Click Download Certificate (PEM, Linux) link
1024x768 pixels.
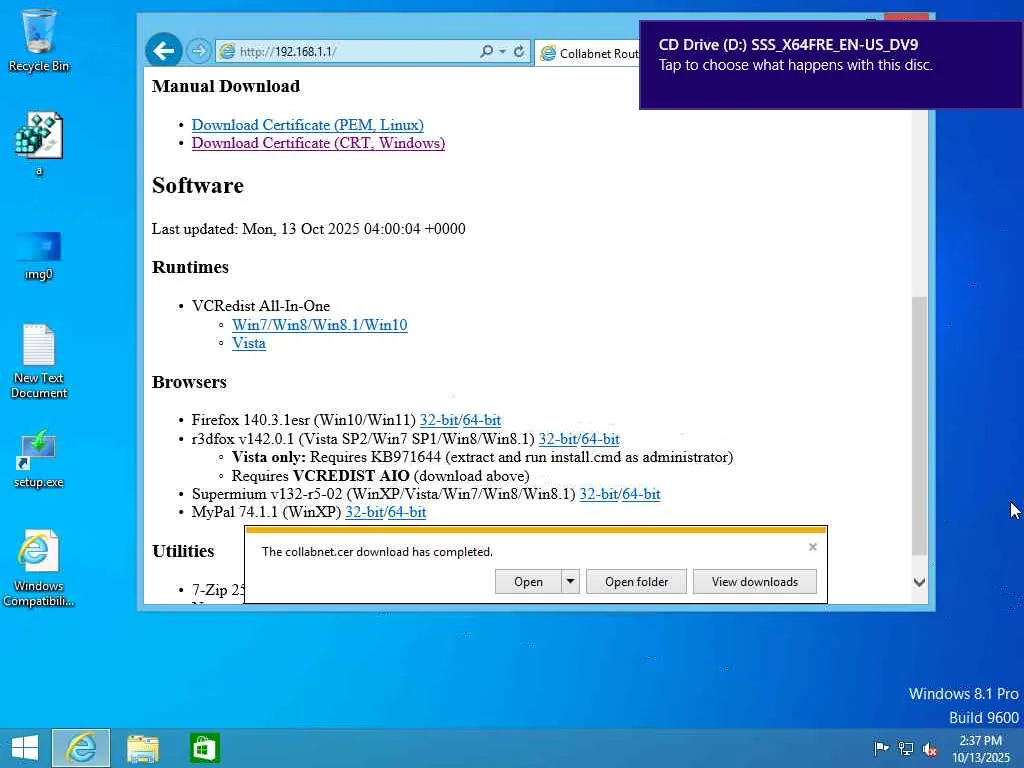pos(308,125)
